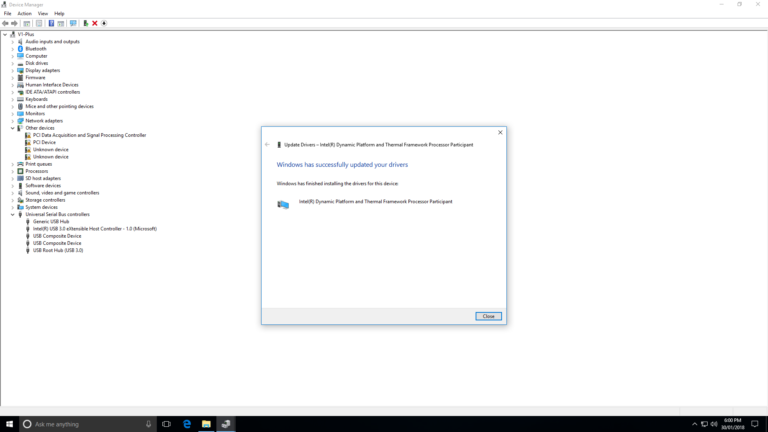Open the Action menu
This screenshot has width=768, height=432.
pos(24,14)
